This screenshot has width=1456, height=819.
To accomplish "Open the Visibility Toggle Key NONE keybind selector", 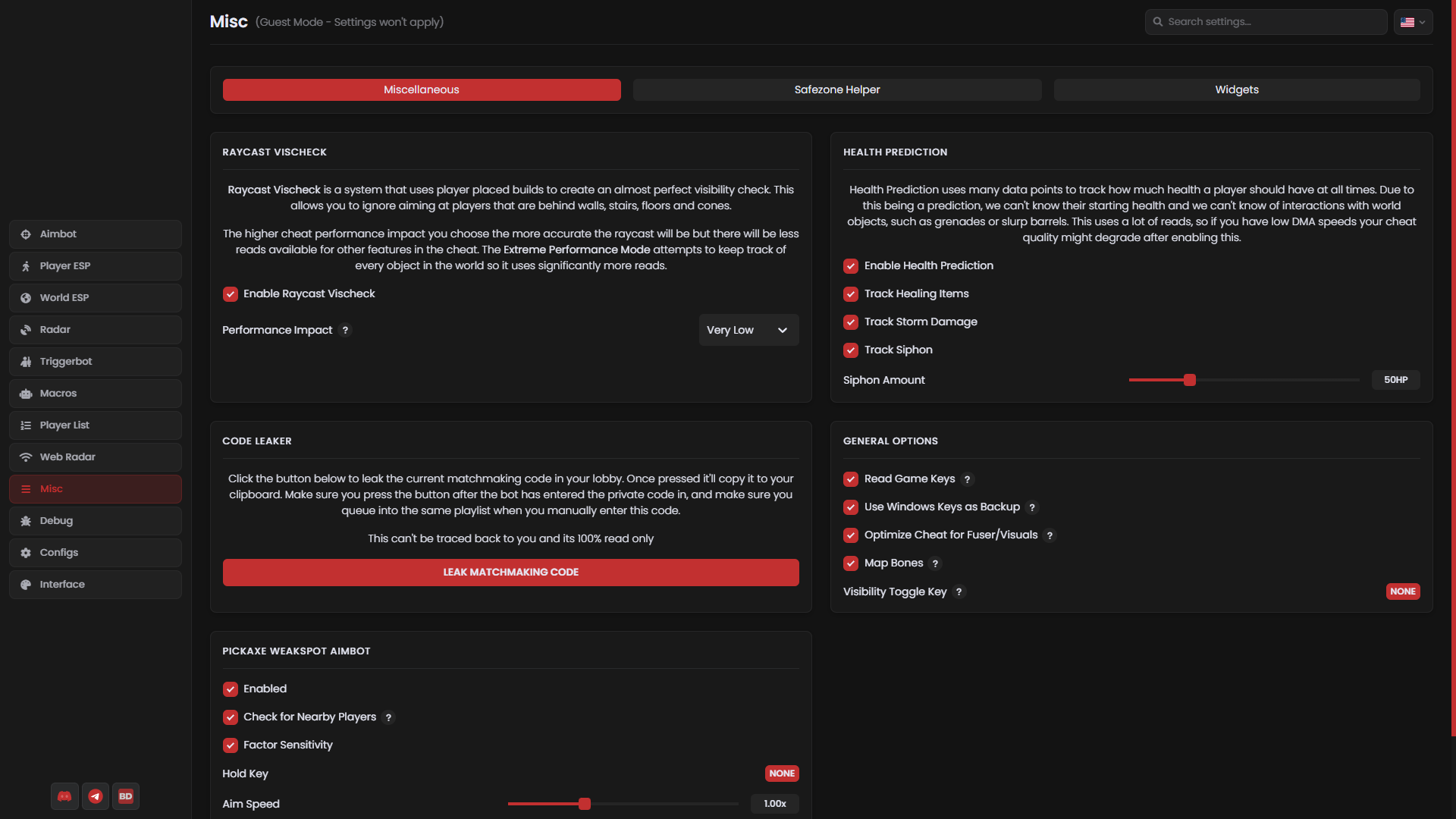I will [x=1403, y=591].
